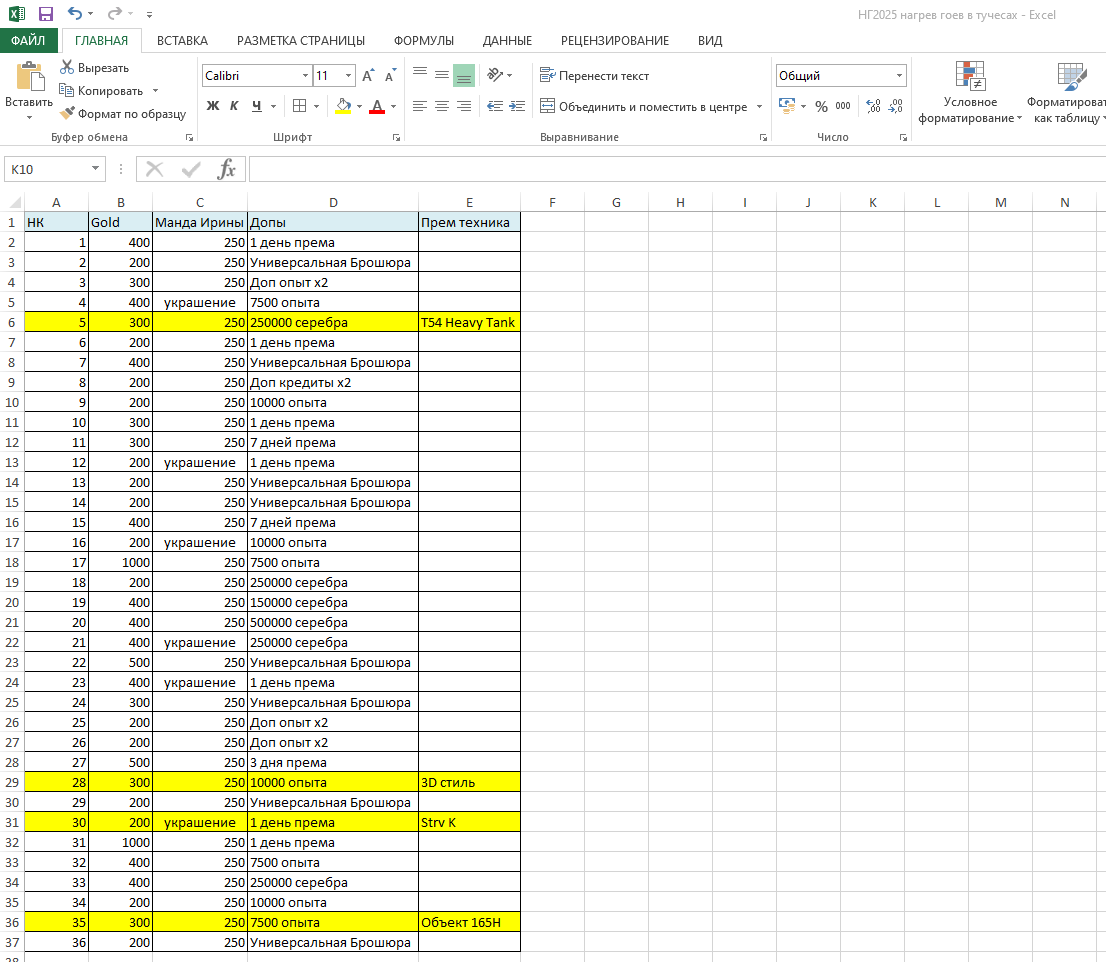Click the Undo arrow icon
Screen dimensions: 1106x962
[x=75, y=14]
